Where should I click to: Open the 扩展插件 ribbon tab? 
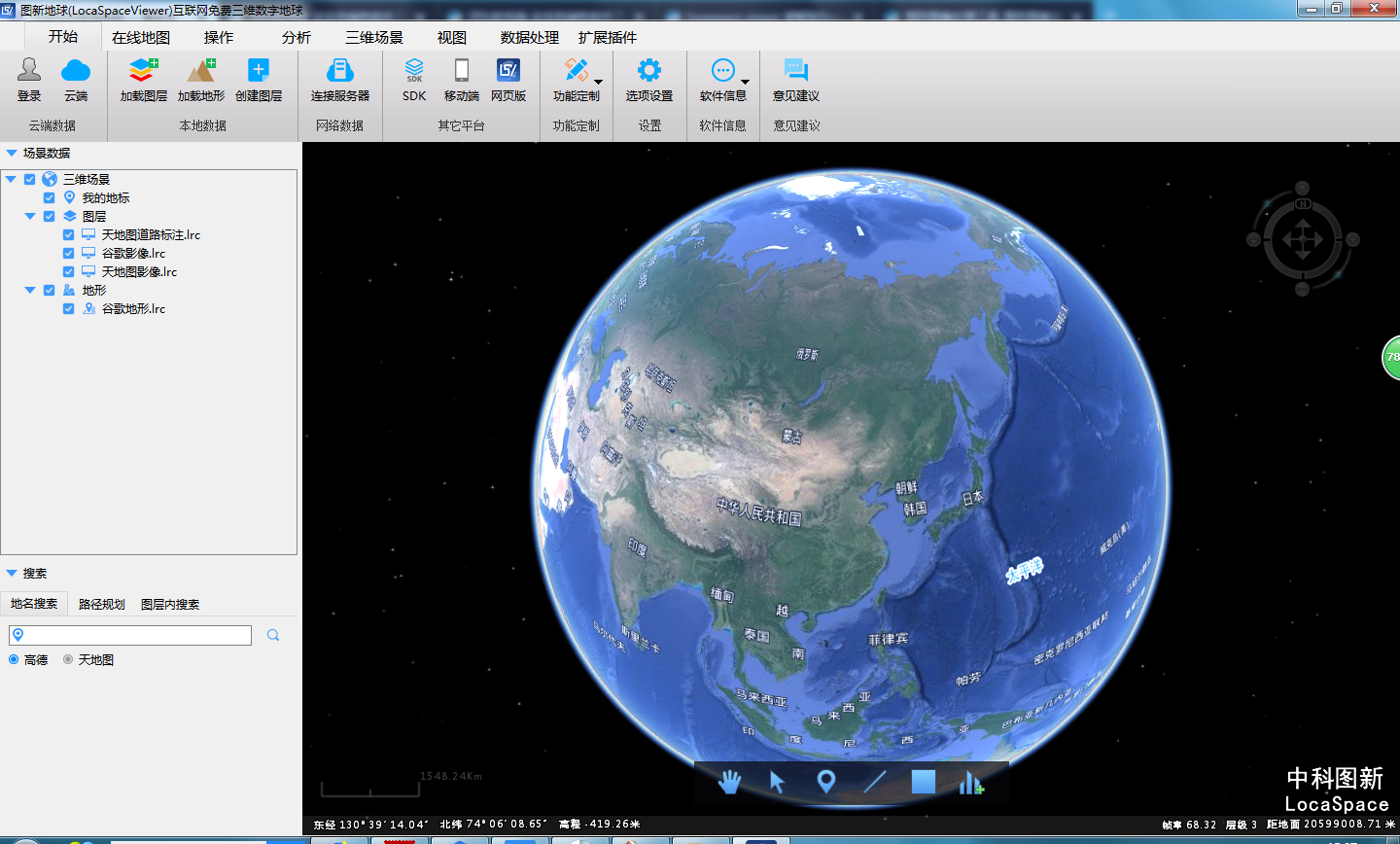(x=608, y=37)
